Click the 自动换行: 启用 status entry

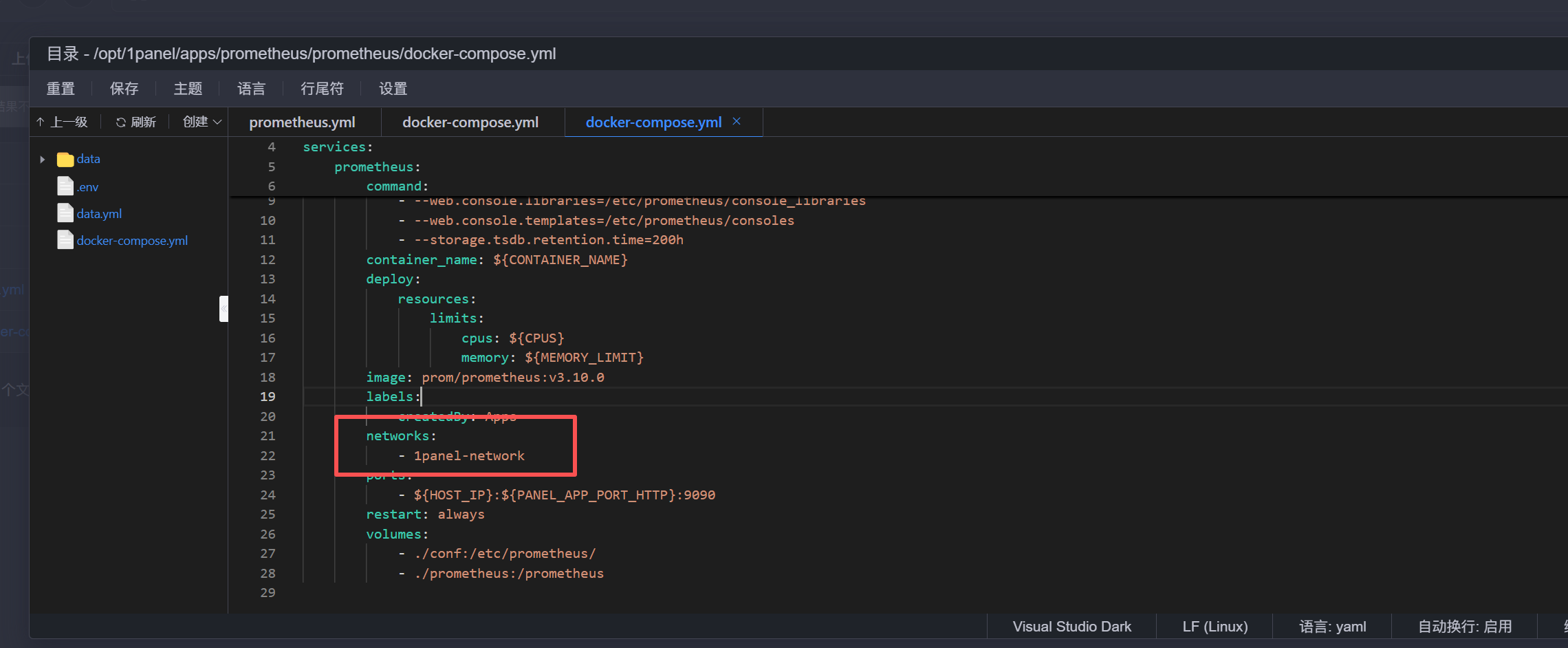point(1465,627)
